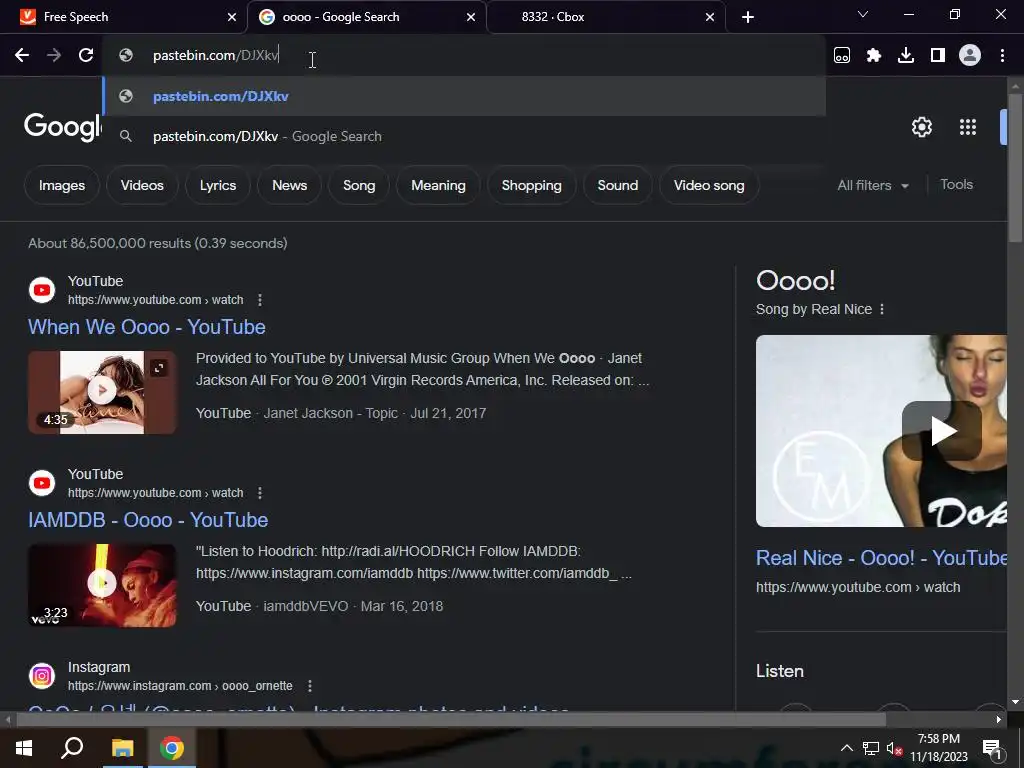Play the IAMDDB video thumbnail
The width and height of the screenshot is (1024, 768).
[x=102, y=585]
